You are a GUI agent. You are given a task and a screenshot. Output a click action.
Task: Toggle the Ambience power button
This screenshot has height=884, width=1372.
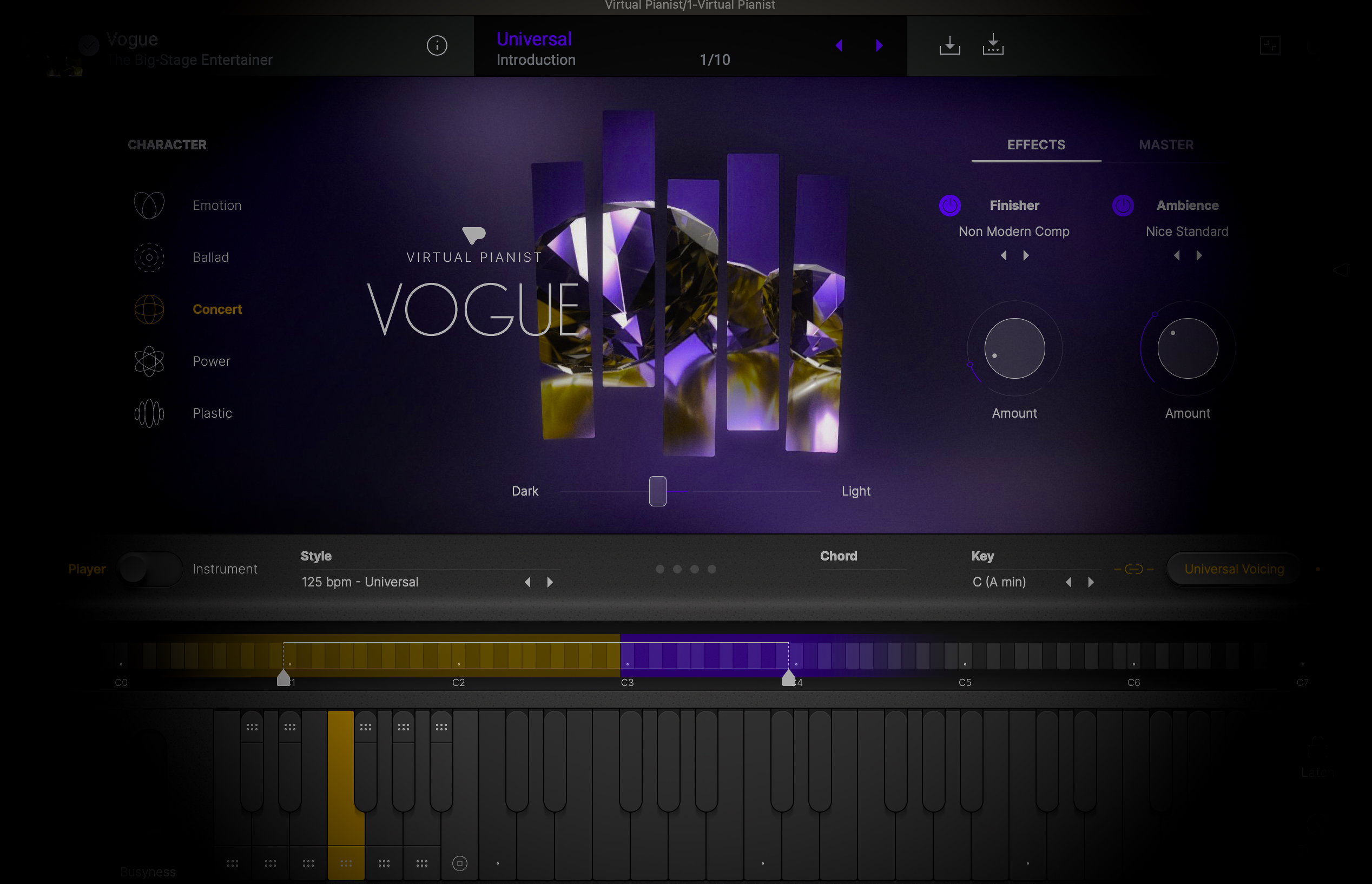point(1123,205)
